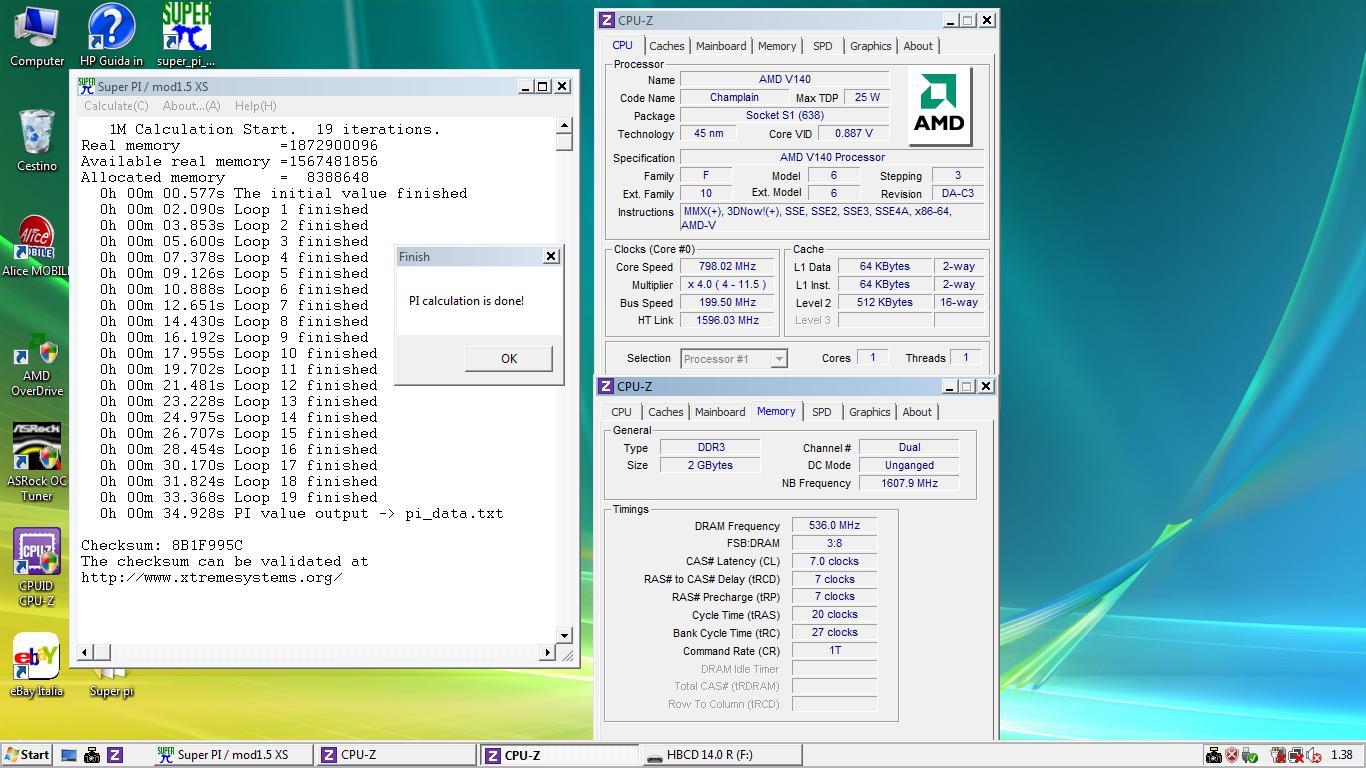This screenshot has height=768, width=1366.
Task: Switch to About tab in upper CPU-Z
Action: (918, 46)
